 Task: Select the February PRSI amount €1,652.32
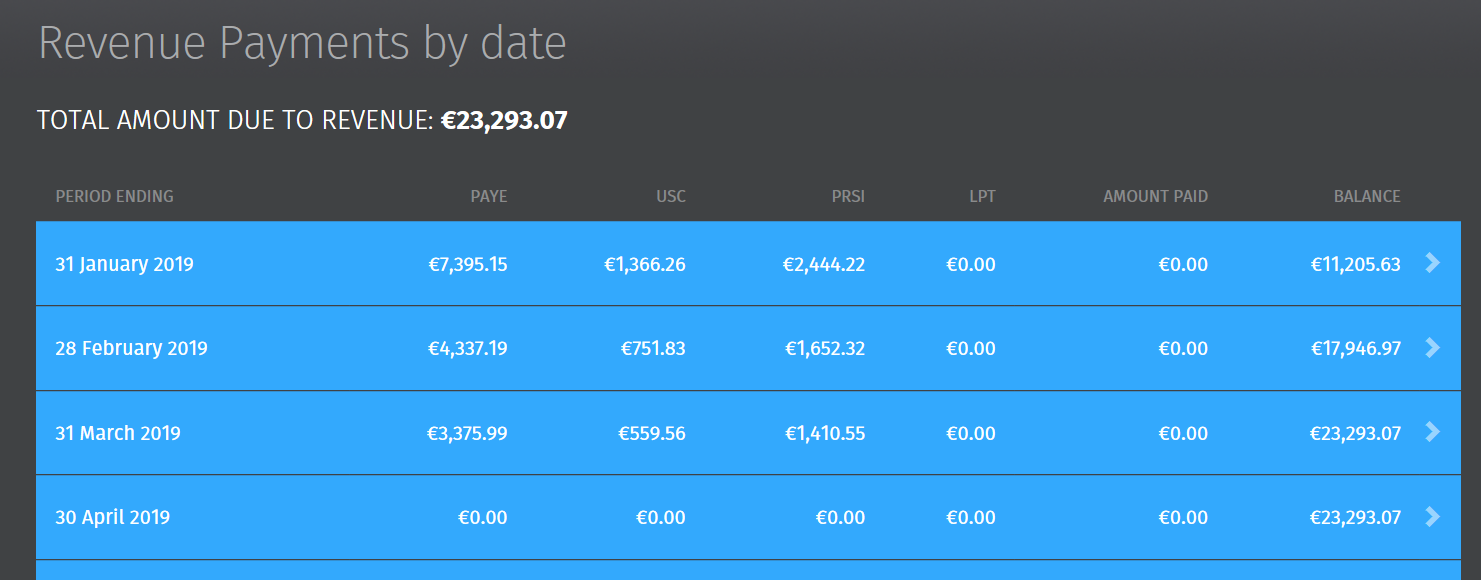click(825, 348)
